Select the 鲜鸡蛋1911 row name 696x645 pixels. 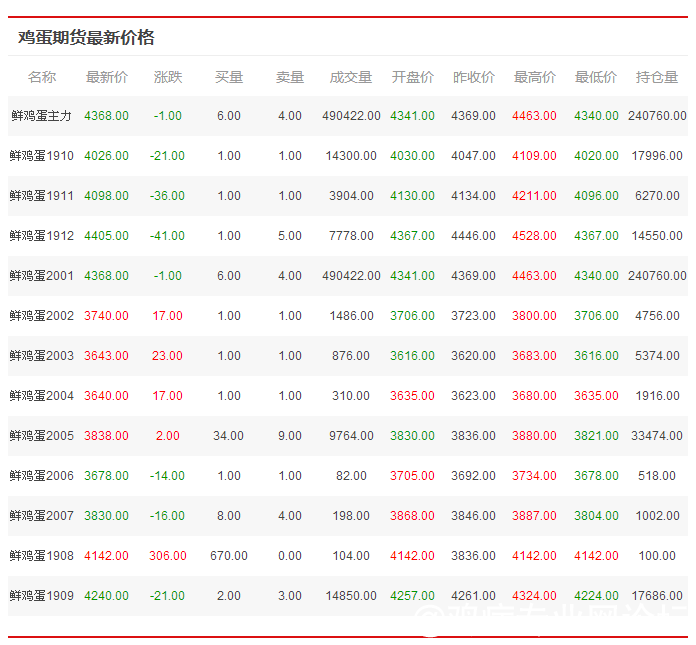click(x=41, y=196)
